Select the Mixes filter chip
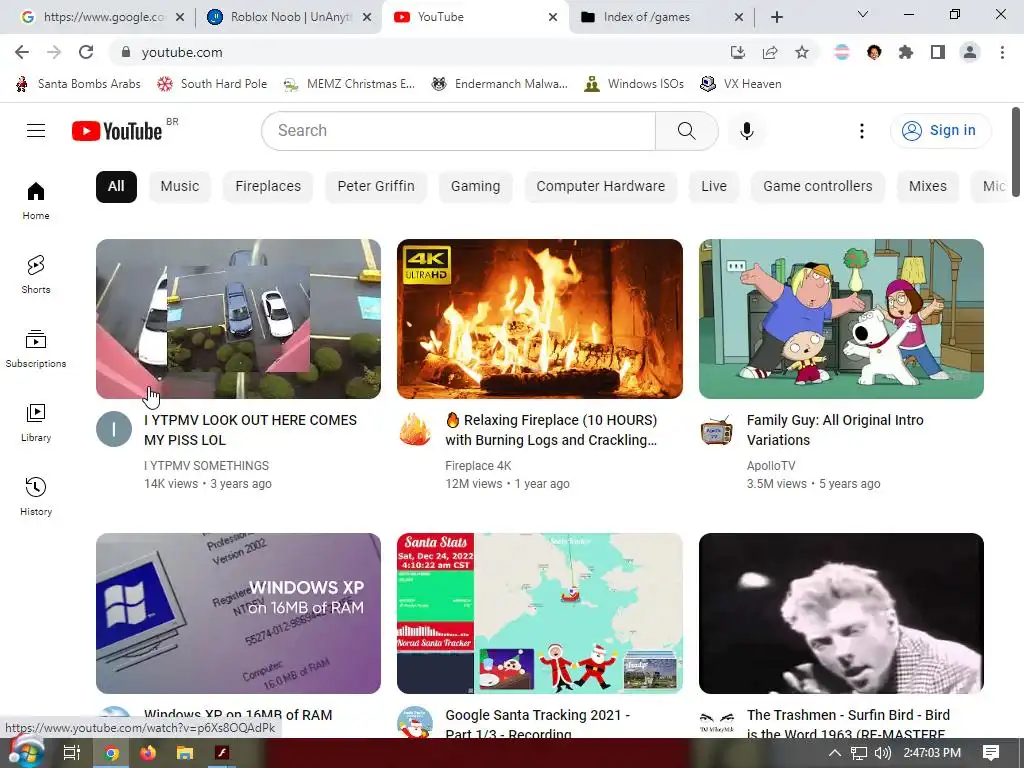This screenshot has width=1024, height=768. click(x=927, y=187)
